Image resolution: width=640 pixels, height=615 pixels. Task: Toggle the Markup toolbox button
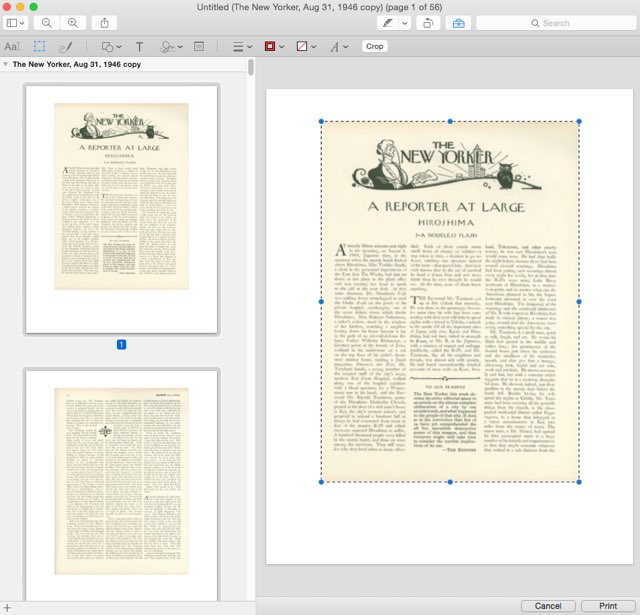point(458,23)
